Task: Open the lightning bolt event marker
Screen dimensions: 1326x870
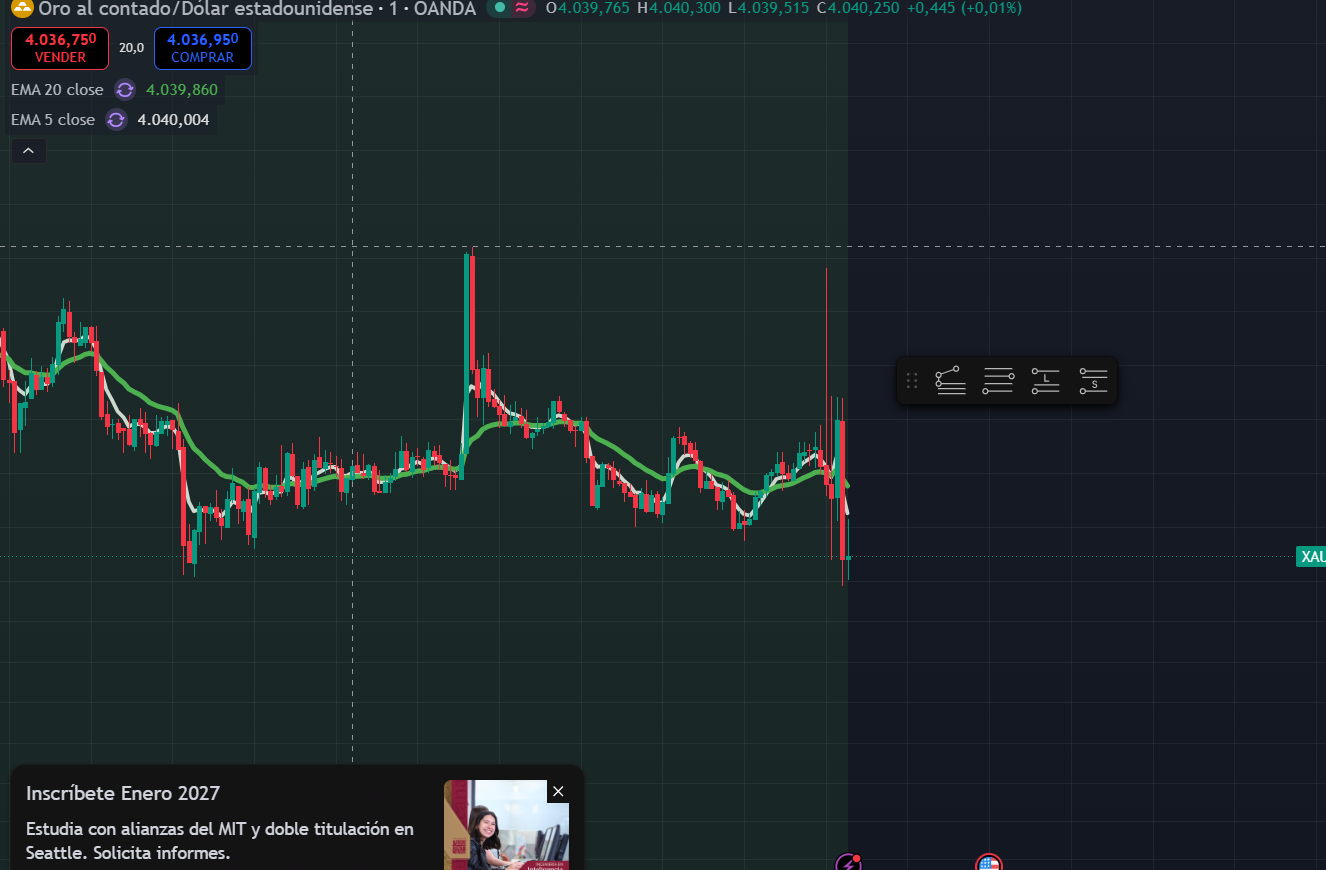Action: point(848,863)
